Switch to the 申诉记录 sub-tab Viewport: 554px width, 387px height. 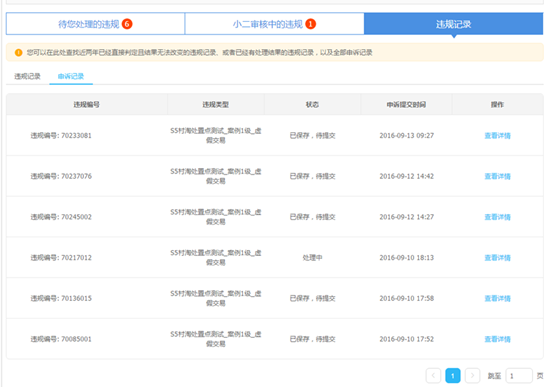point(71,76)
